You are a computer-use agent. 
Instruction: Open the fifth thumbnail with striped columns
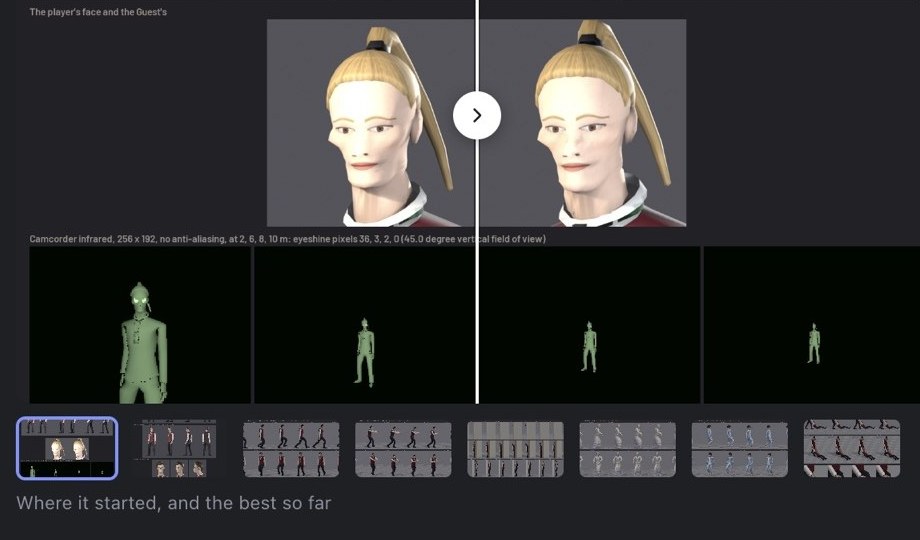coord(515,448)
